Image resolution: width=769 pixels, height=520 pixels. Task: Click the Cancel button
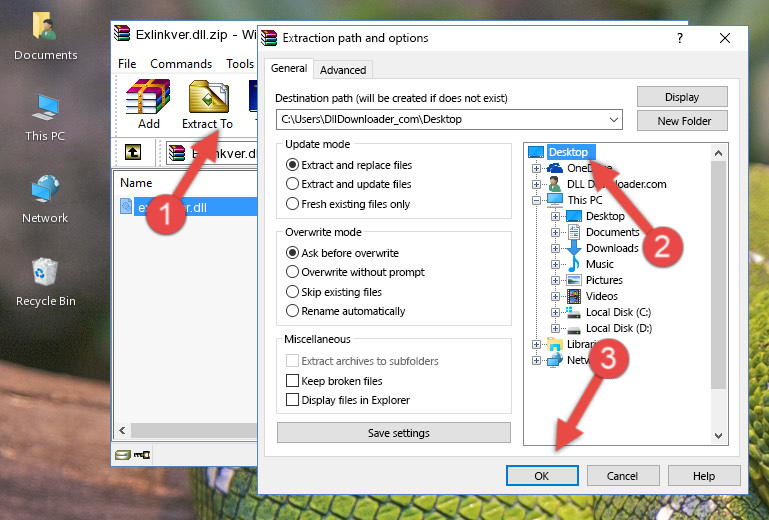[x=622, y=476]
